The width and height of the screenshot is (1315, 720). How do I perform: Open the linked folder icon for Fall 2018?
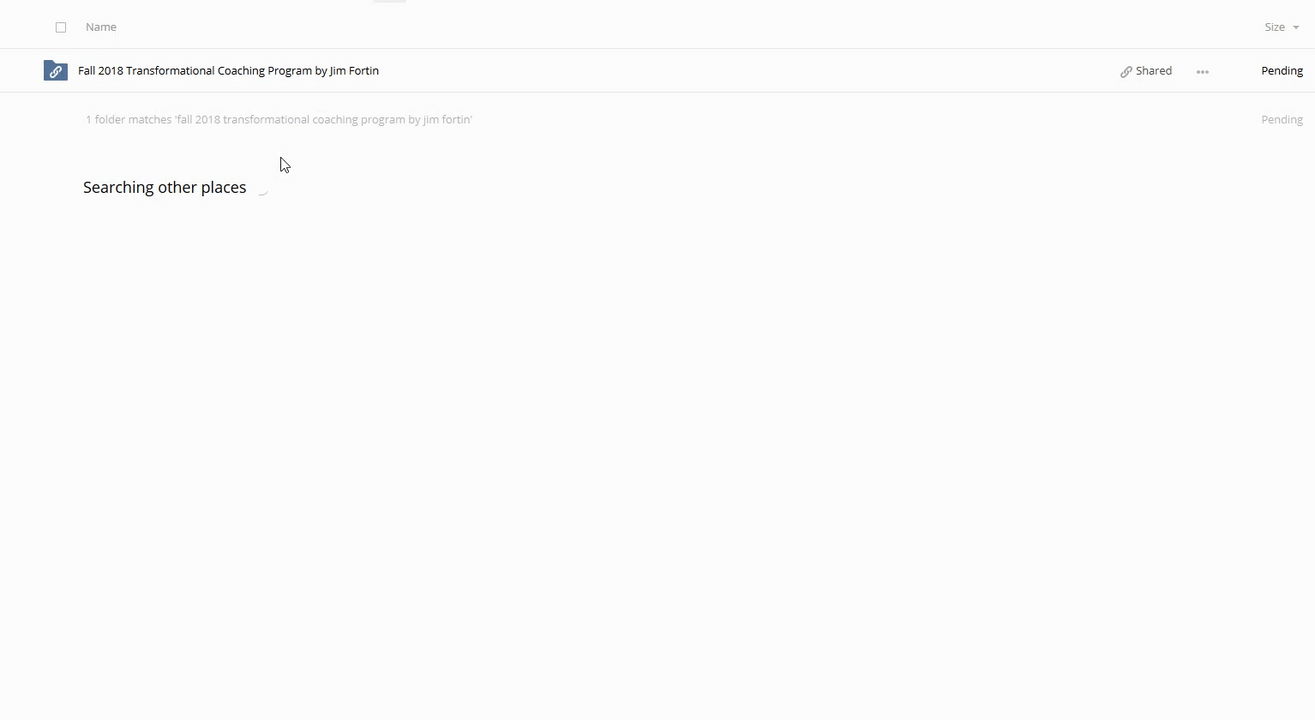(56, 71)
